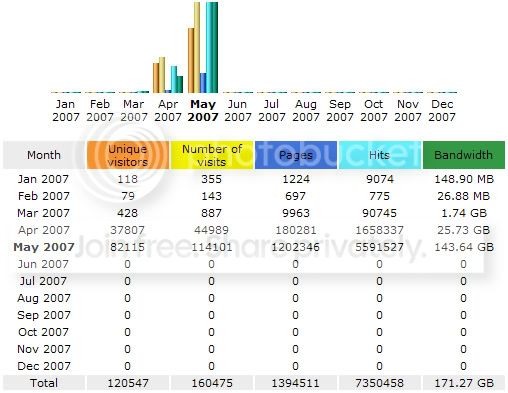Image resolution: width=508 pixels, height=393 pixels.
Task: Click the total hits value 7350458
Action: coord(380,383)
